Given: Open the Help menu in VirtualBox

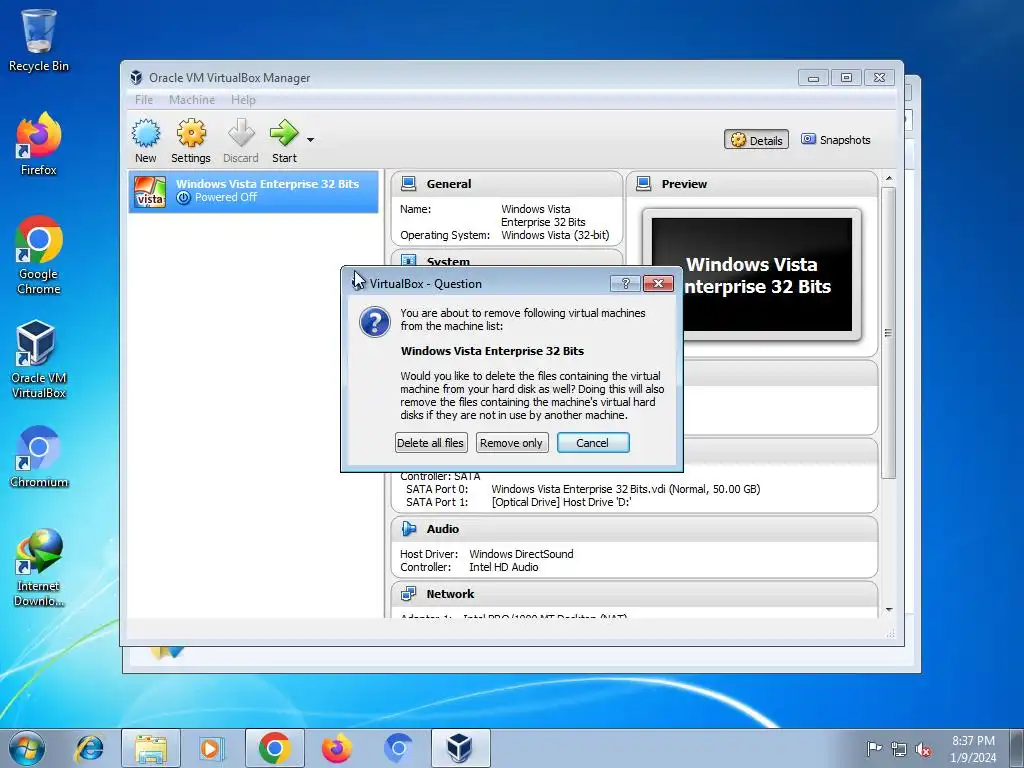Looking at the screenshot, I should (243, 100).
